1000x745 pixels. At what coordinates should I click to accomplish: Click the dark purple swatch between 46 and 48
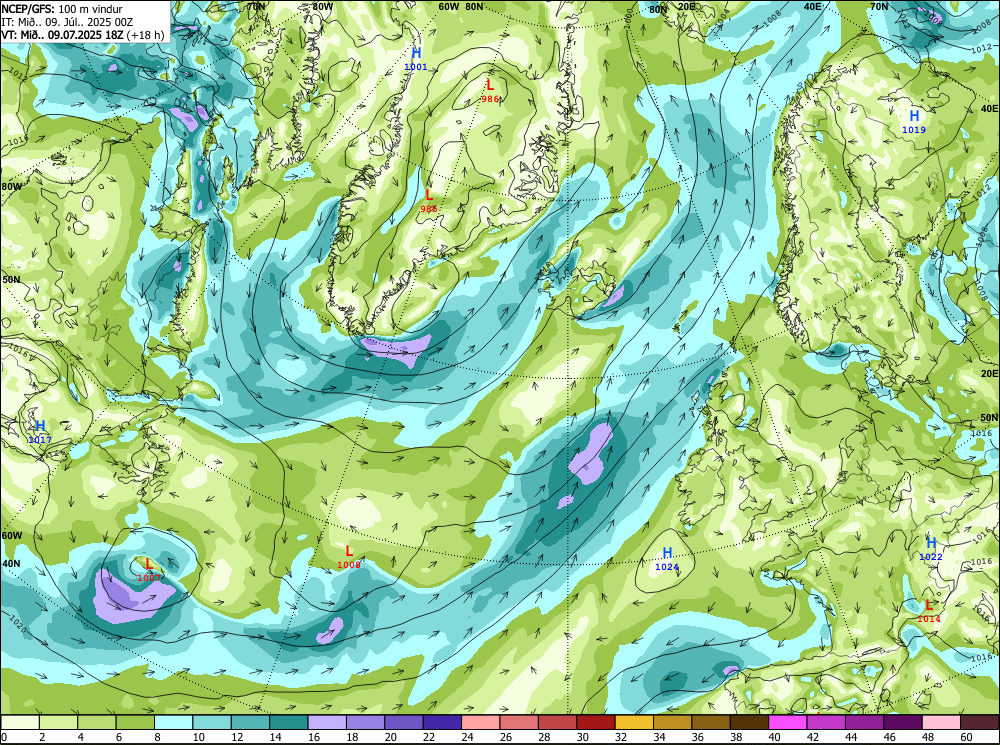coord(903,722)
